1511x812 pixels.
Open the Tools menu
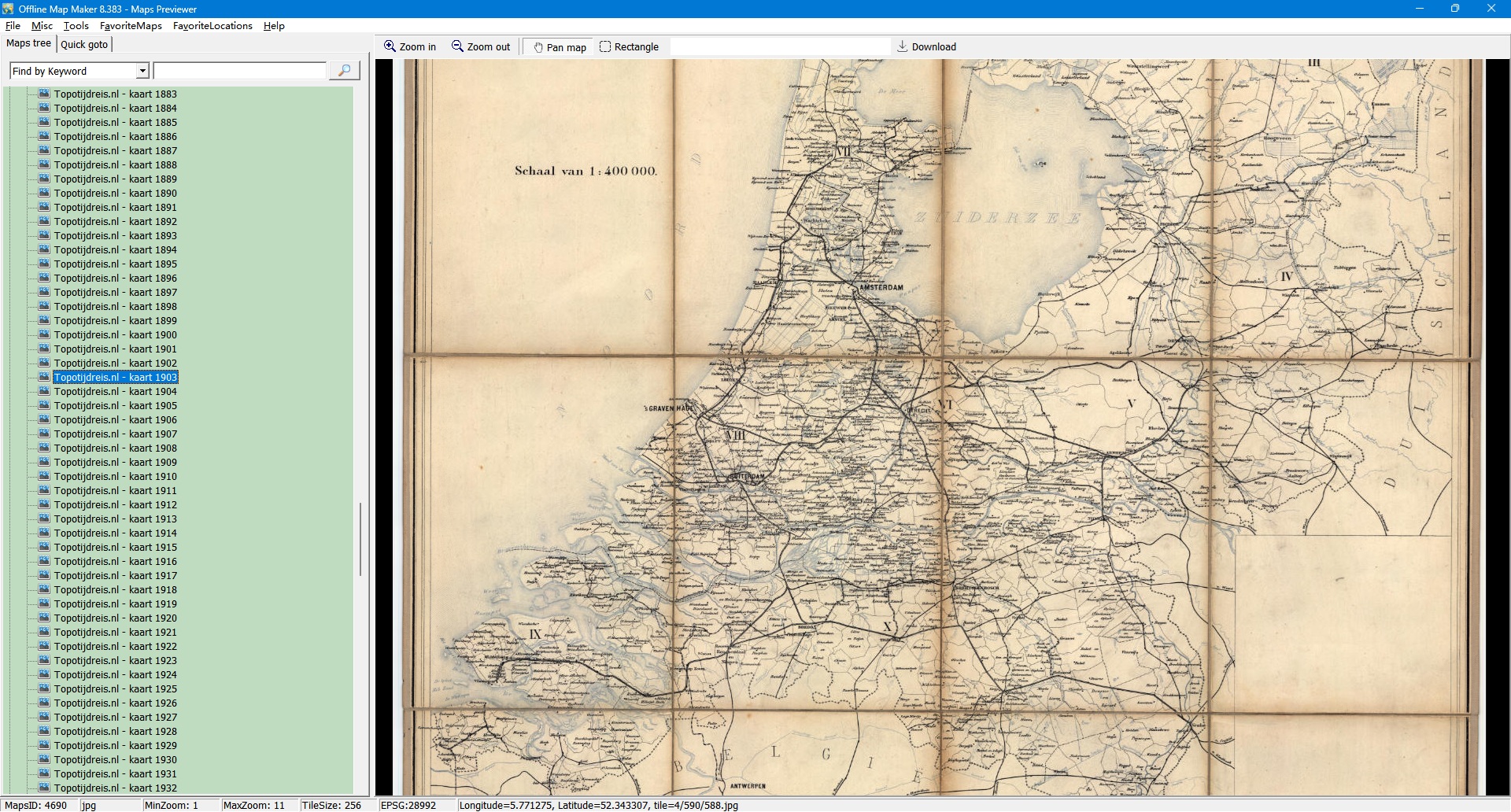click(x=76, y=26)
